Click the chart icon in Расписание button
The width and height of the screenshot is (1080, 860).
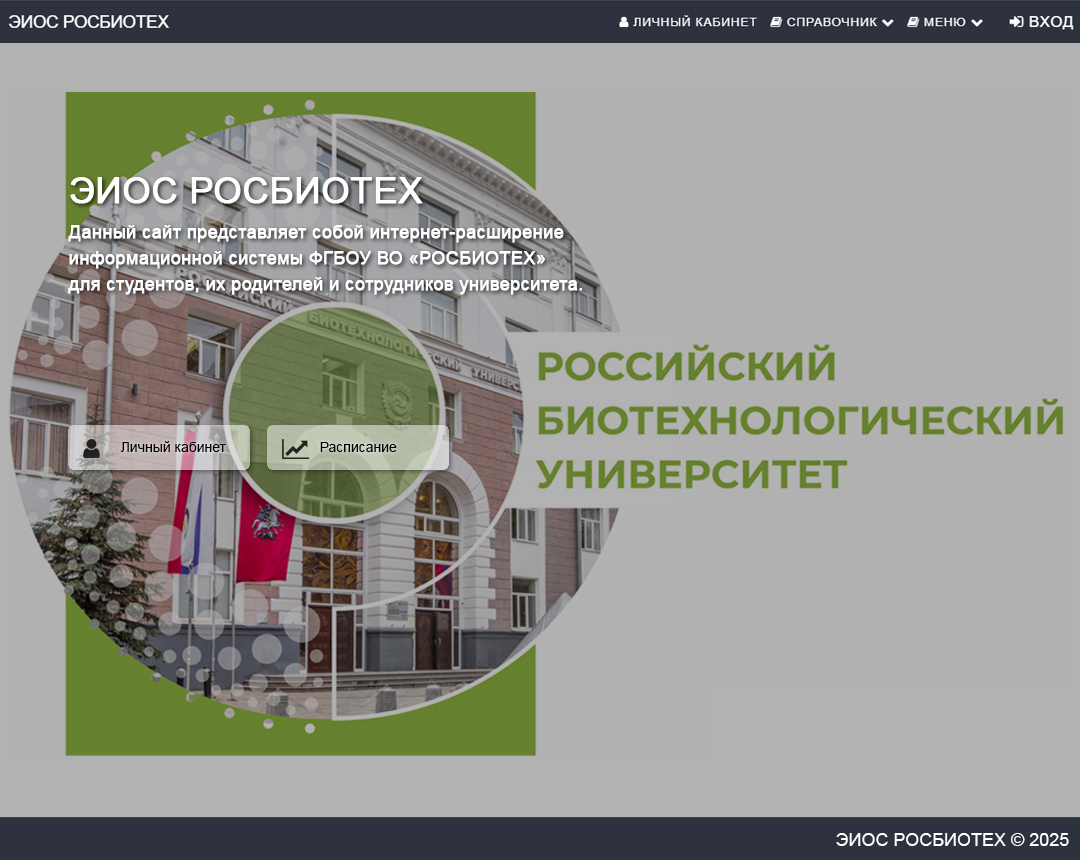(295, 448)
